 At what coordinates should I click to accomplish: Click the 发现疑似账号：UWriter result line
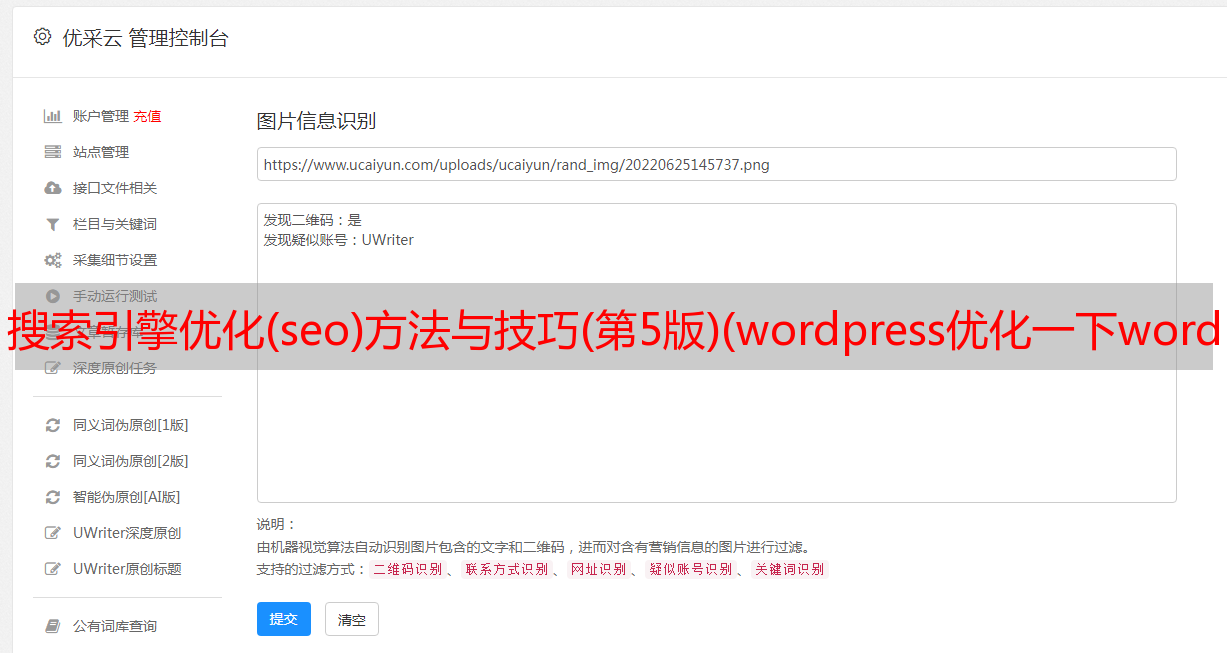(339, 240)
